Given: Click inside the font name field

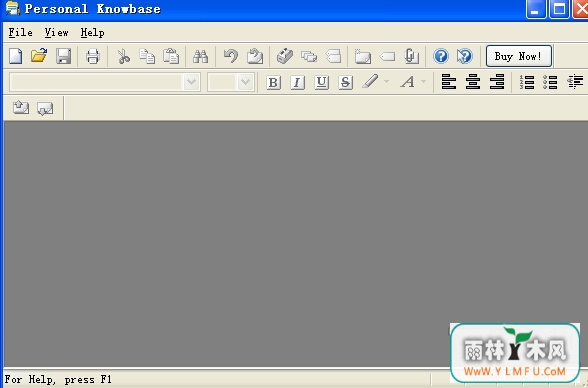Looking at the screenshot, I should coord(97,82).
